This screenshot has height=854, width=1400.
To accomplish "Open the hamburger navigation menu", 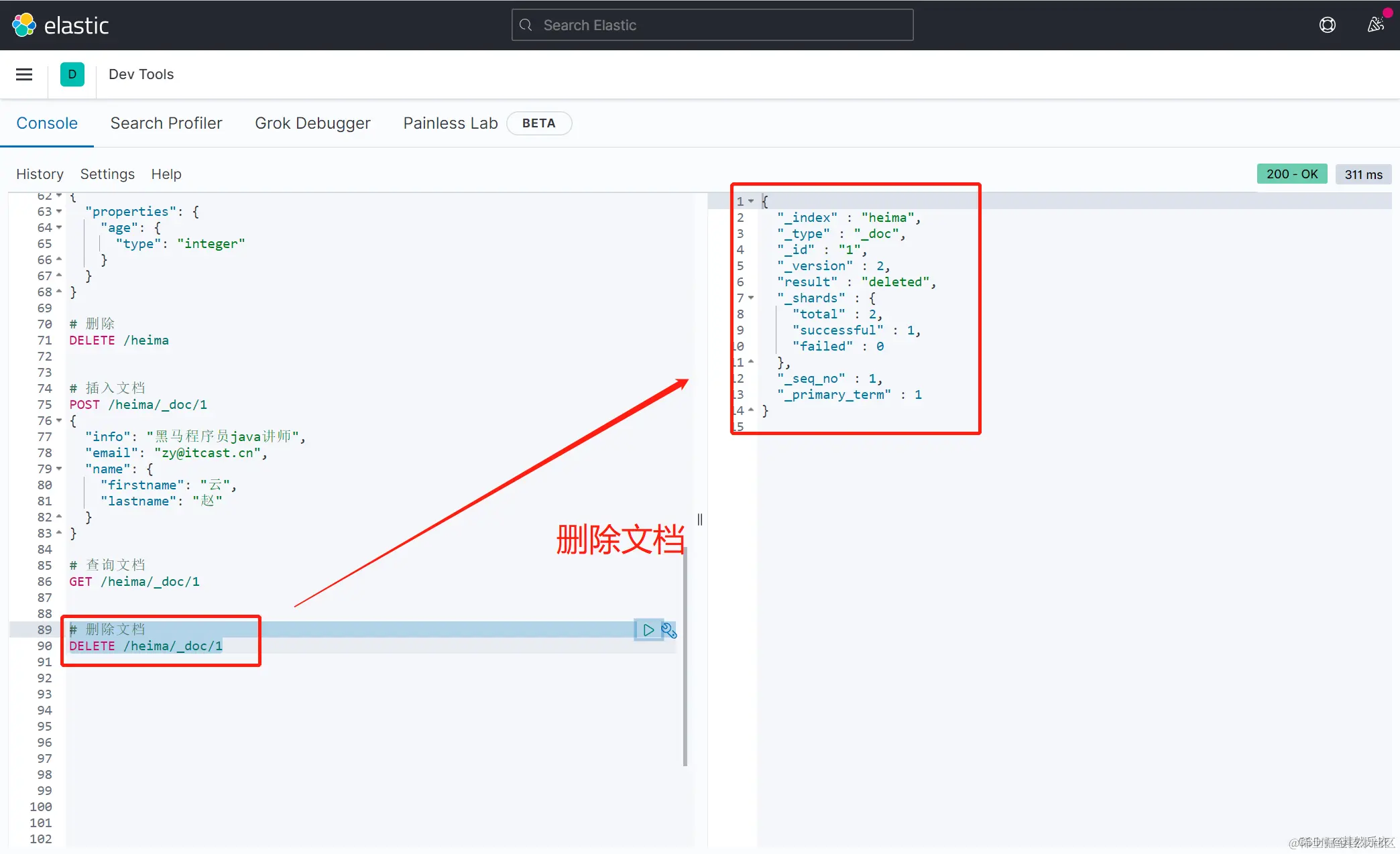I will (x=24, y=74).
